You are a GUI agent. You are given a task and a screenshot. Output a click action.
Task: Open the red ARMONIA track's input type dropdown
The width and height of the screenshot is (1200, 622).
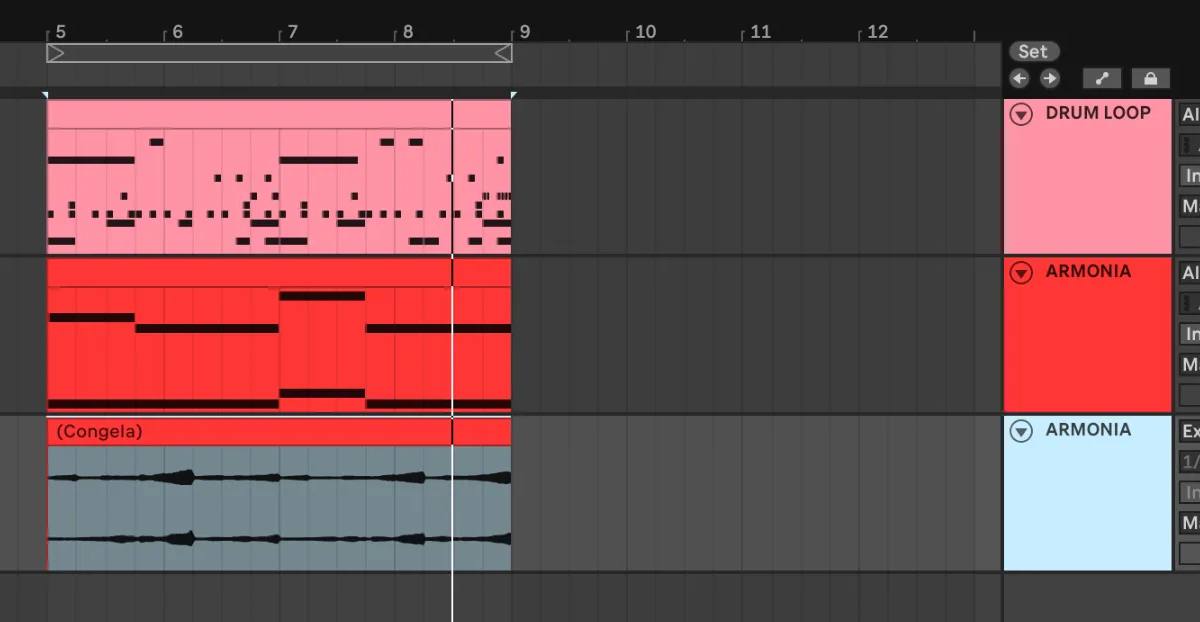(1189, 273)
